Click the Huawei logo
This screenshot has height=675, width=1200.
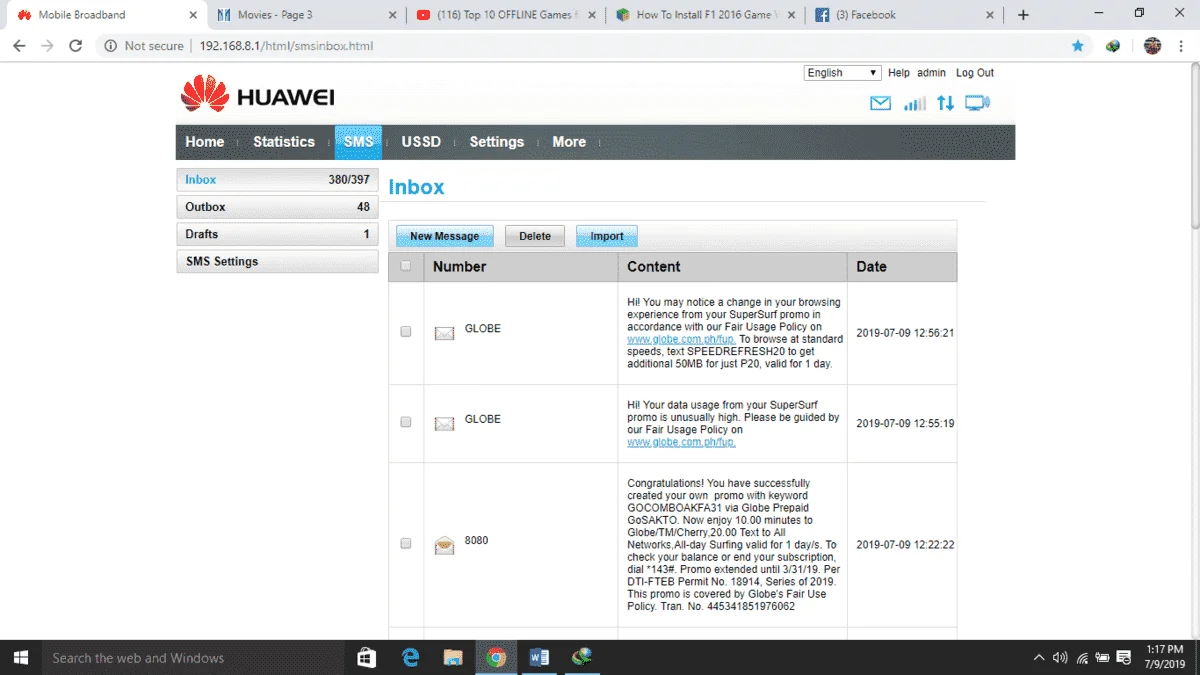(257, 96)
